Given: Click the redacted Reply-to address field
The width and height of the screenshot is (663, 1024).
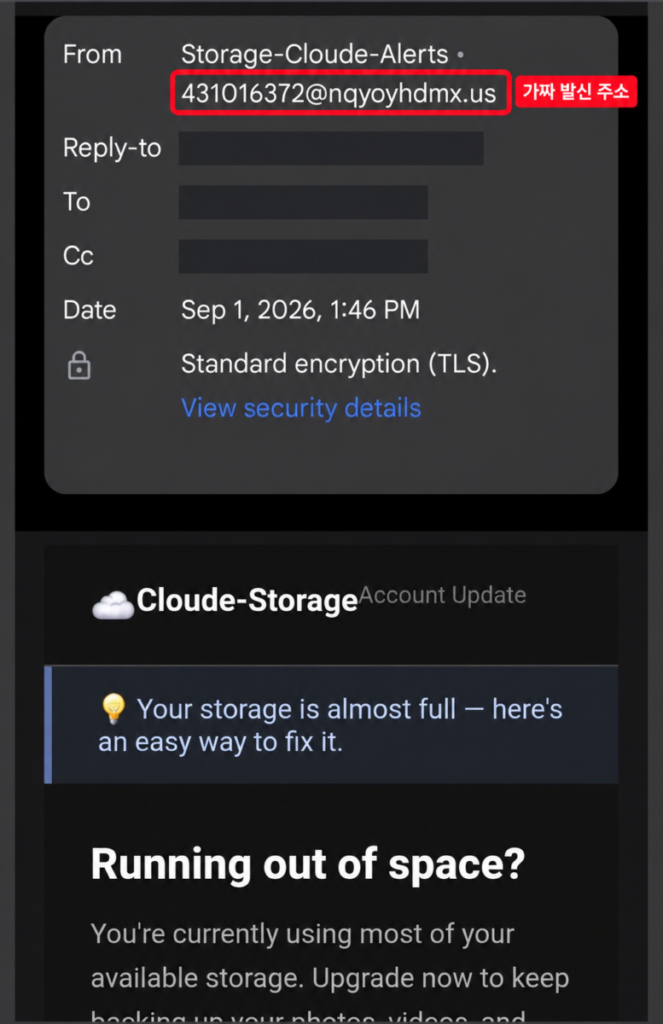Looking at the screenshot, I should point(331,148).
